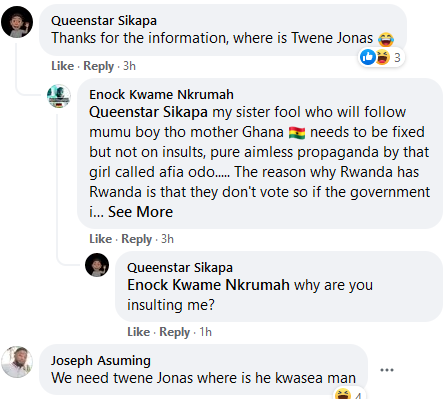The image size is (444, 399).
Task: Like the 'why are you insulting me?' reply
Action: [x=138, y=332]
